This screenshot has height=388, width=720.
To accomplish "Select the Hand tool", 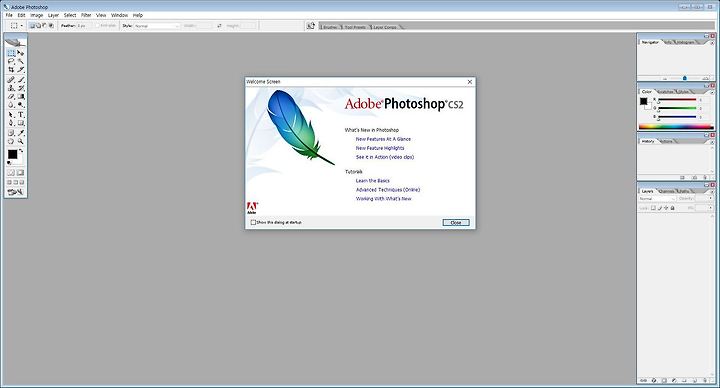I will coord(11,141).
